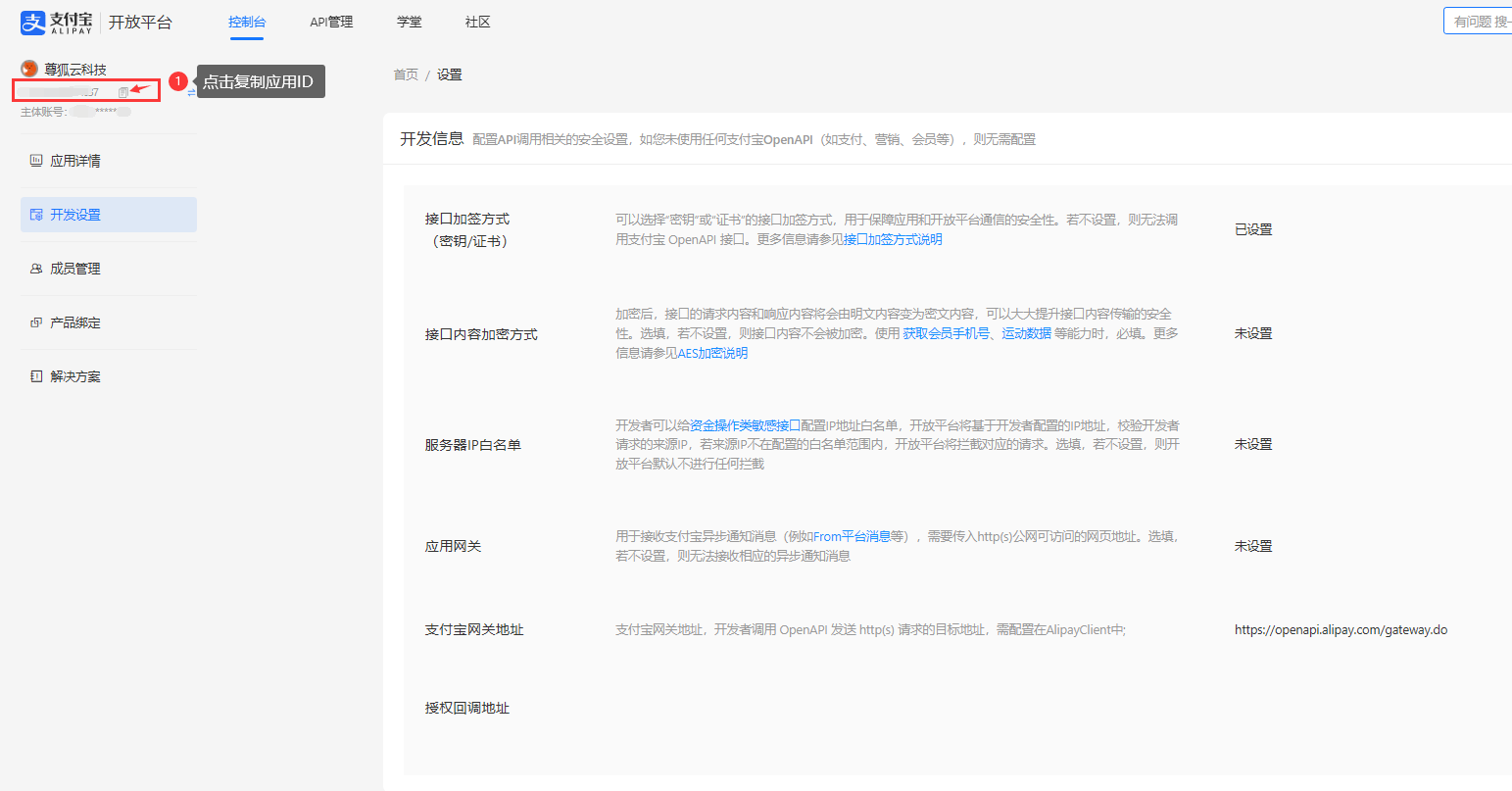Navigate to 首页 in the breadcrumb
Viewport: 1512px width, 791px height.
tap(406, 74)
